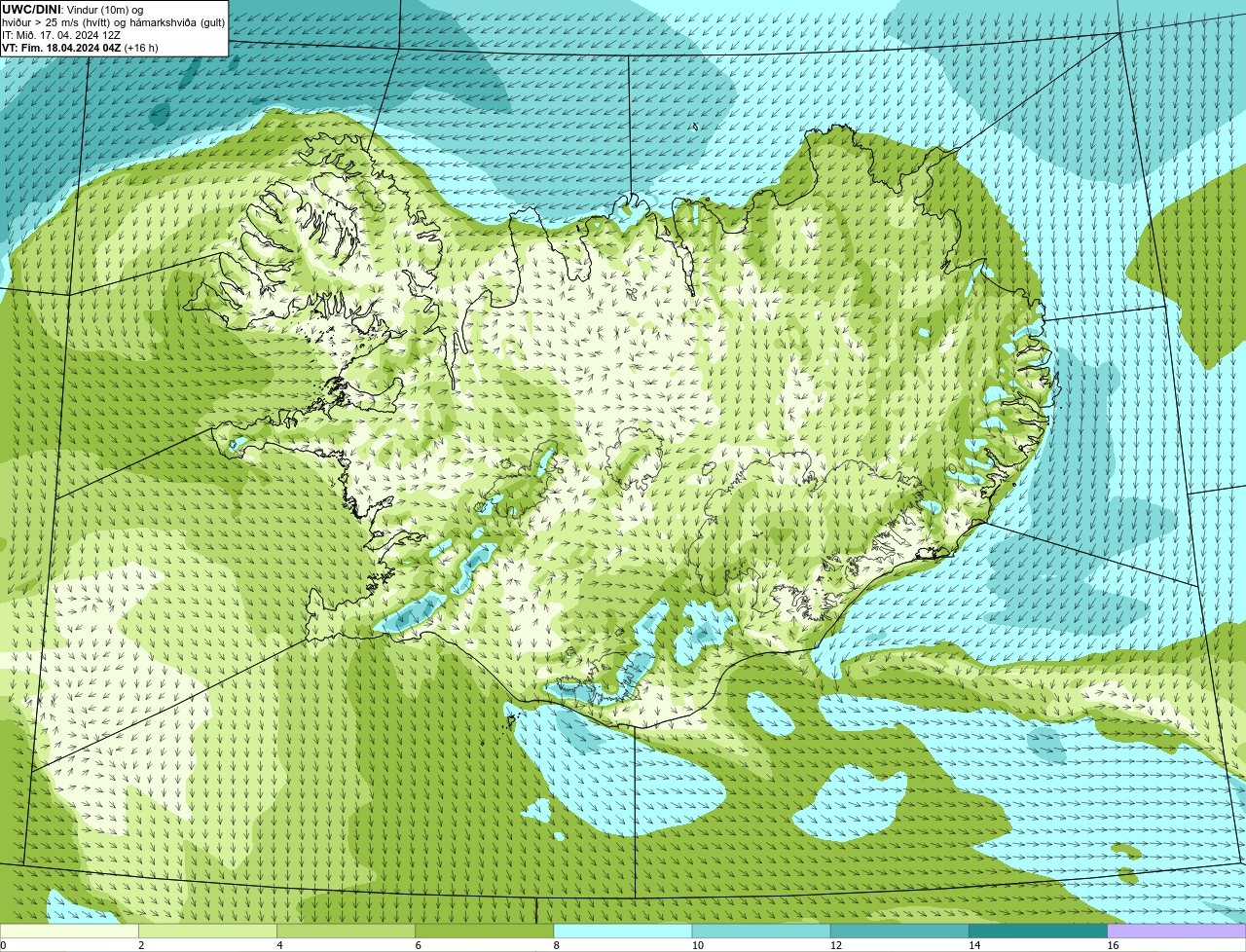This screenshot has width=1246, height=952.
Task: Click the line 'VT: Fim. 18.04.2024 04Z (+16 h)'
Action: (x=80, y=47)
